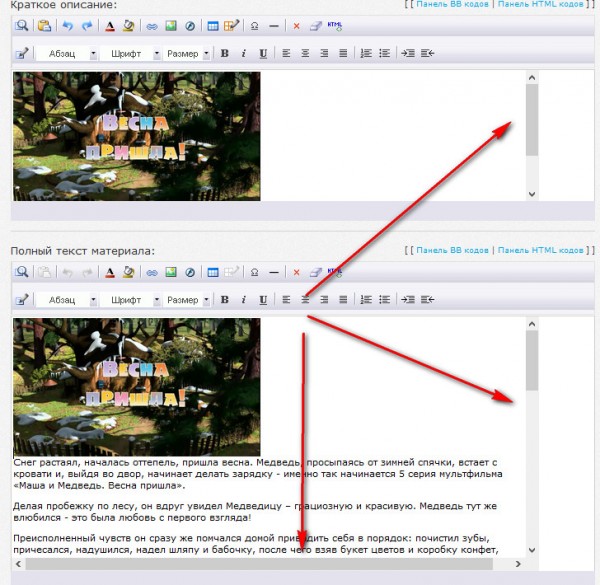Insert media in short description editor

190,26
